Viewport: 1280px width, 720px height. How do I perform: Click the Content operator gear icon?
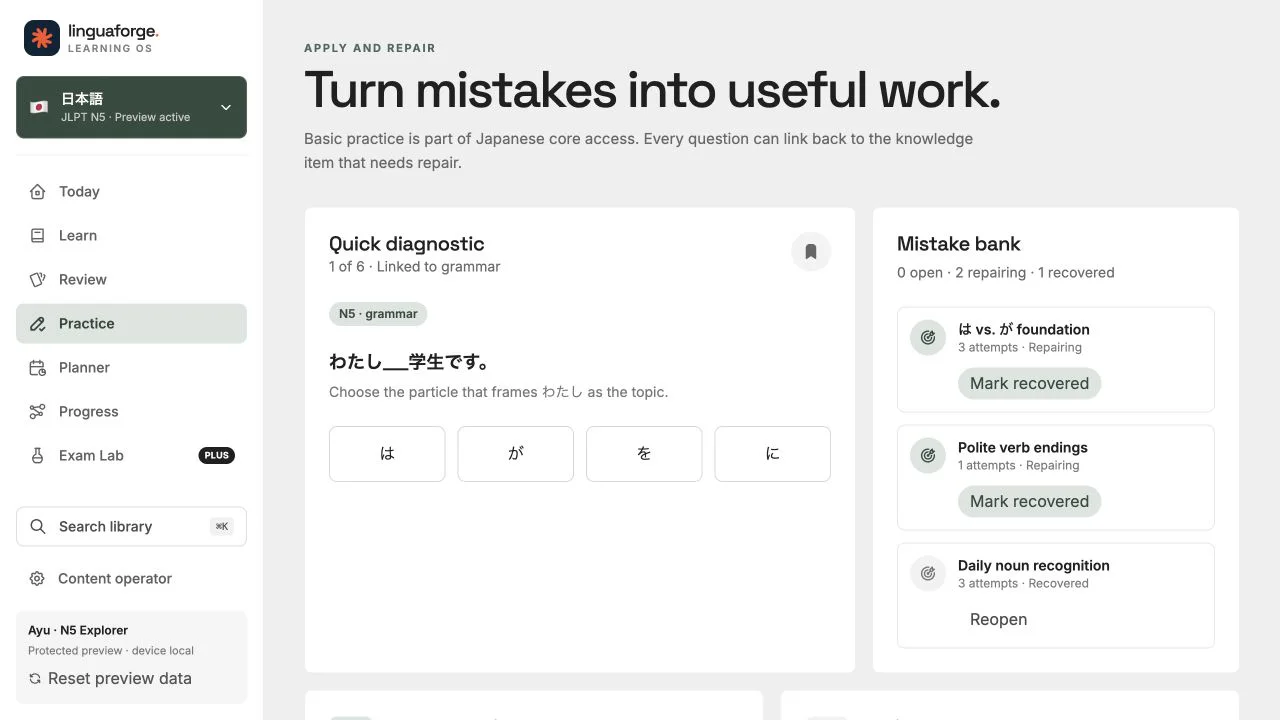37,579
